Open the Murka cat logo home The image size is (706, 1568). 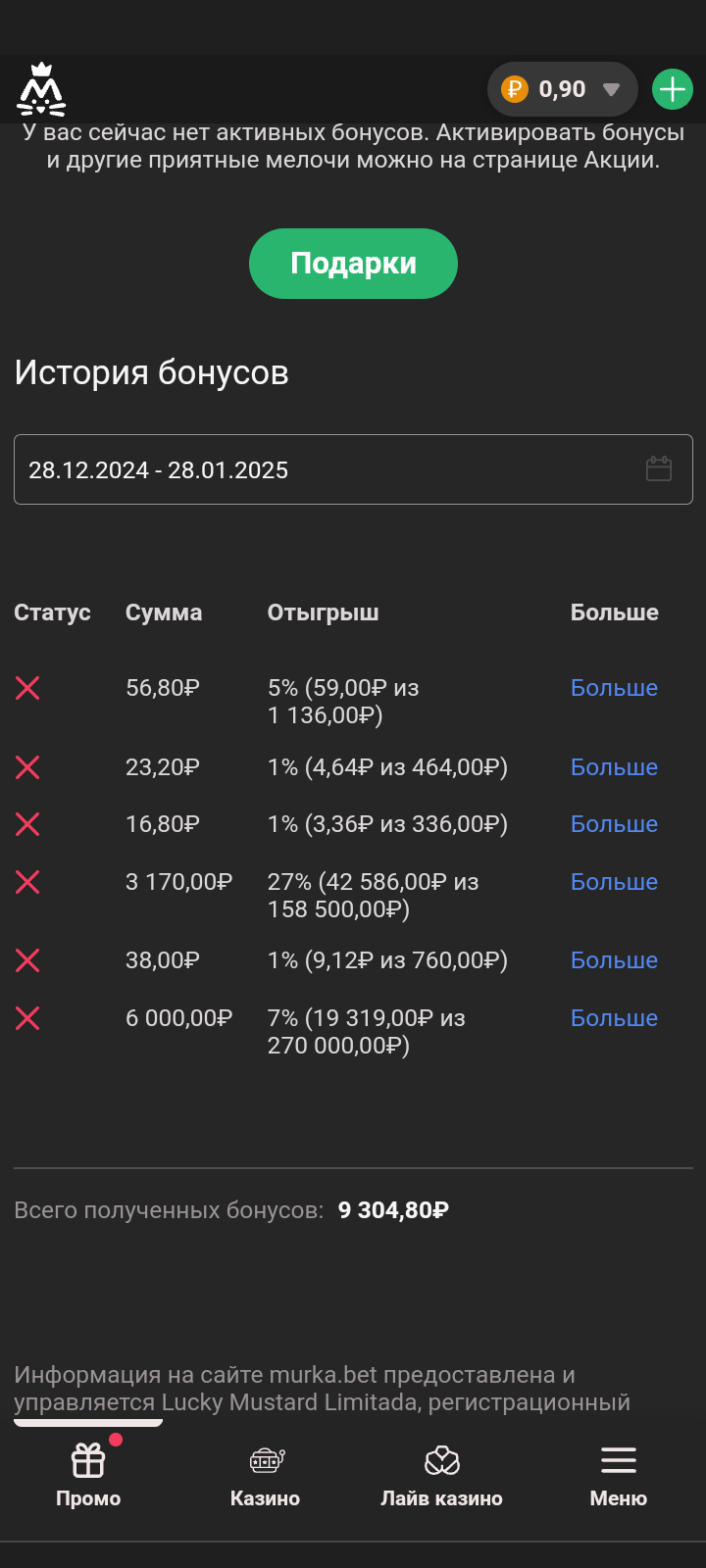click(x=41, y=89)
